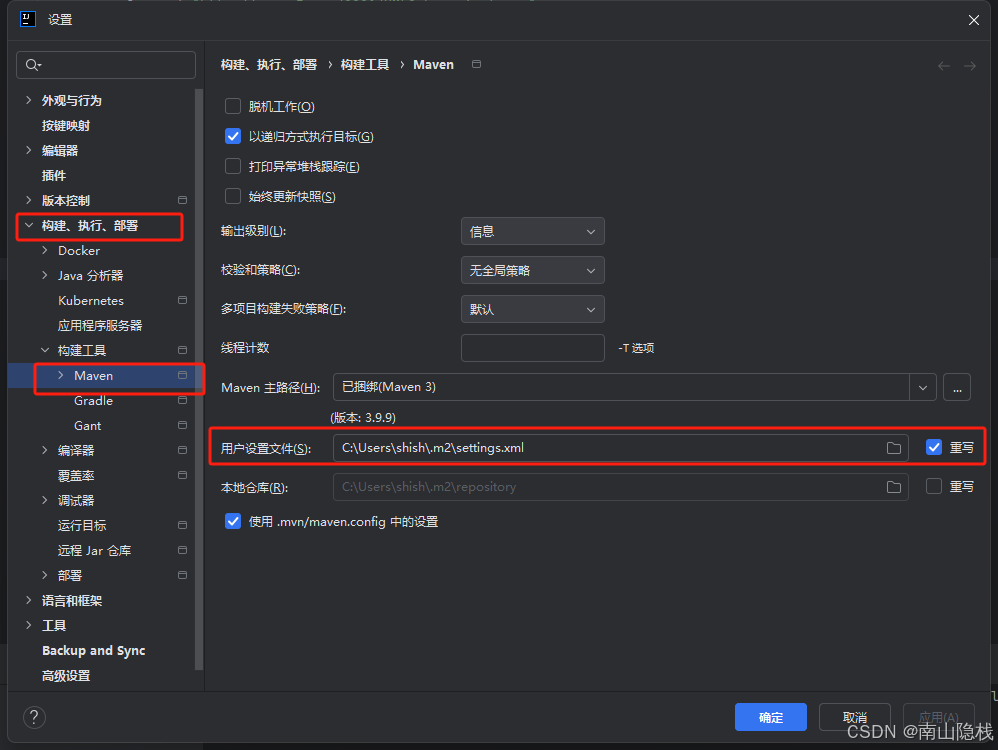Uncheck 以递归方式执行目标 checkbox
This screenshot has height=750, width=998.
tap(233, 136)
